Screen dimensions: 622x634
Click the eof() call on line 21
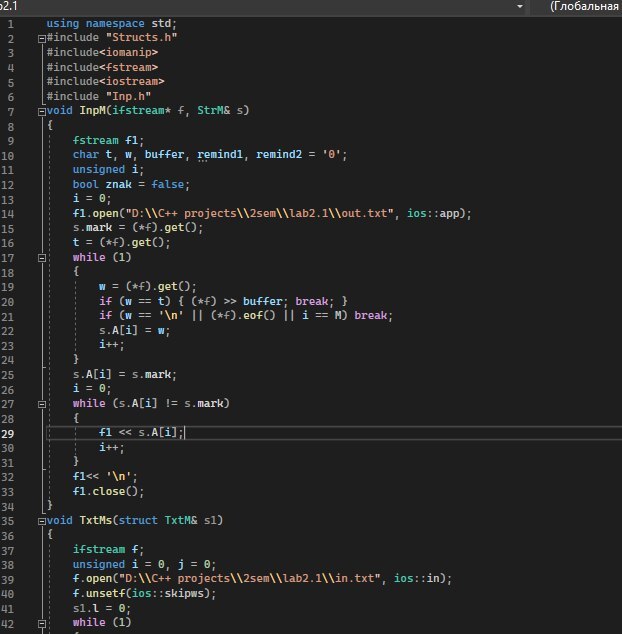pos(259,315)
